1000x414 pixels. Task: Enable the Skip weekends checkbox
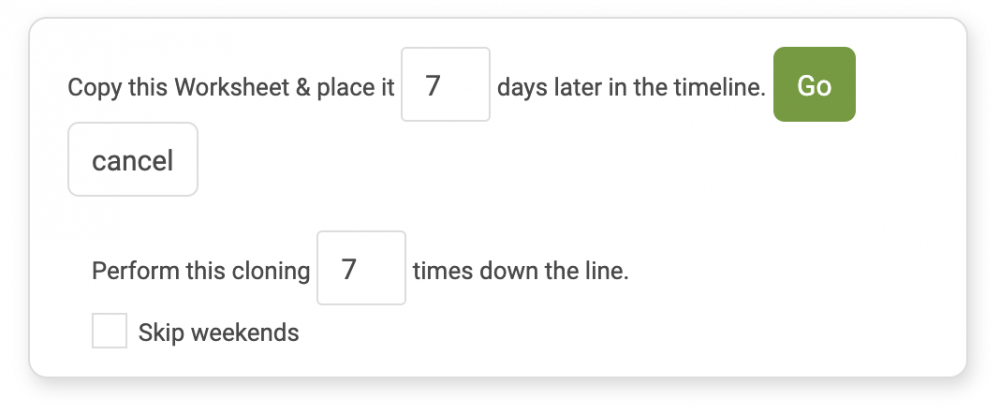point(109,330)
